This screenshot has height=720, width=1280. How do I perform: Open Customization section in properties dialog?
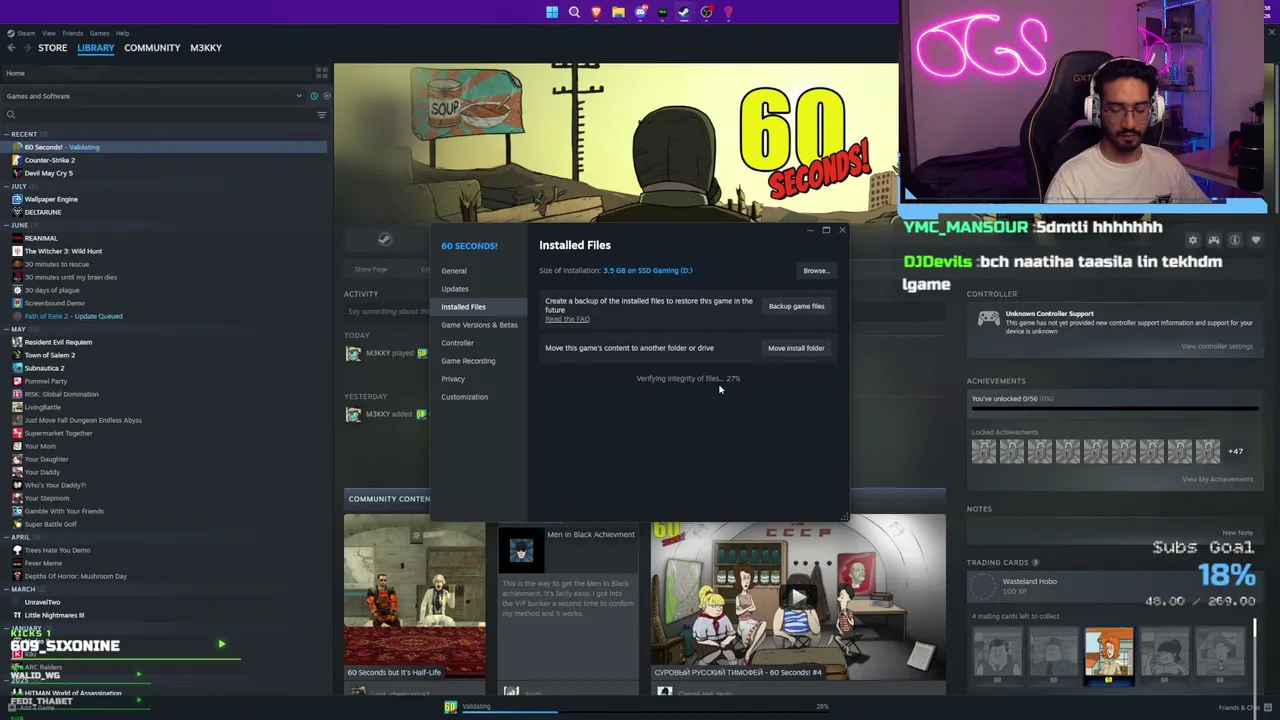click(x=465, y=397)
